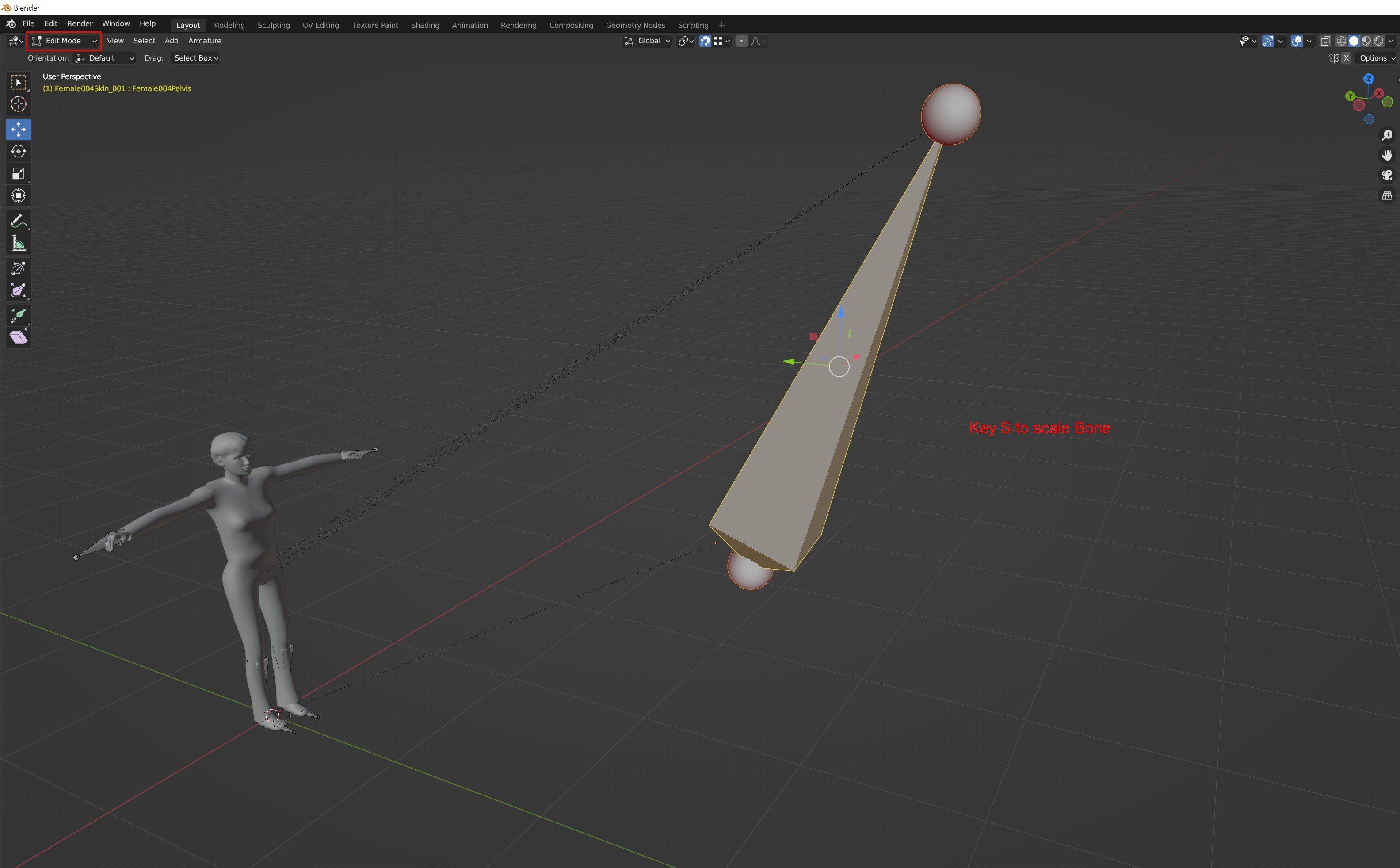Switch to the Geometry Nodes tab
The width and height of the screenshot is (1400, 868).
point(635,25)
